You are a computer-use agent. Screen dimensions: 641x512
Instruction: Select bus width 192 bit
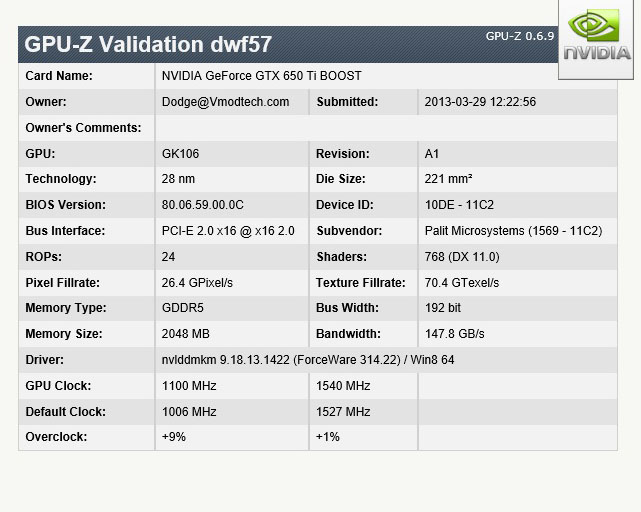pos(443,308)
